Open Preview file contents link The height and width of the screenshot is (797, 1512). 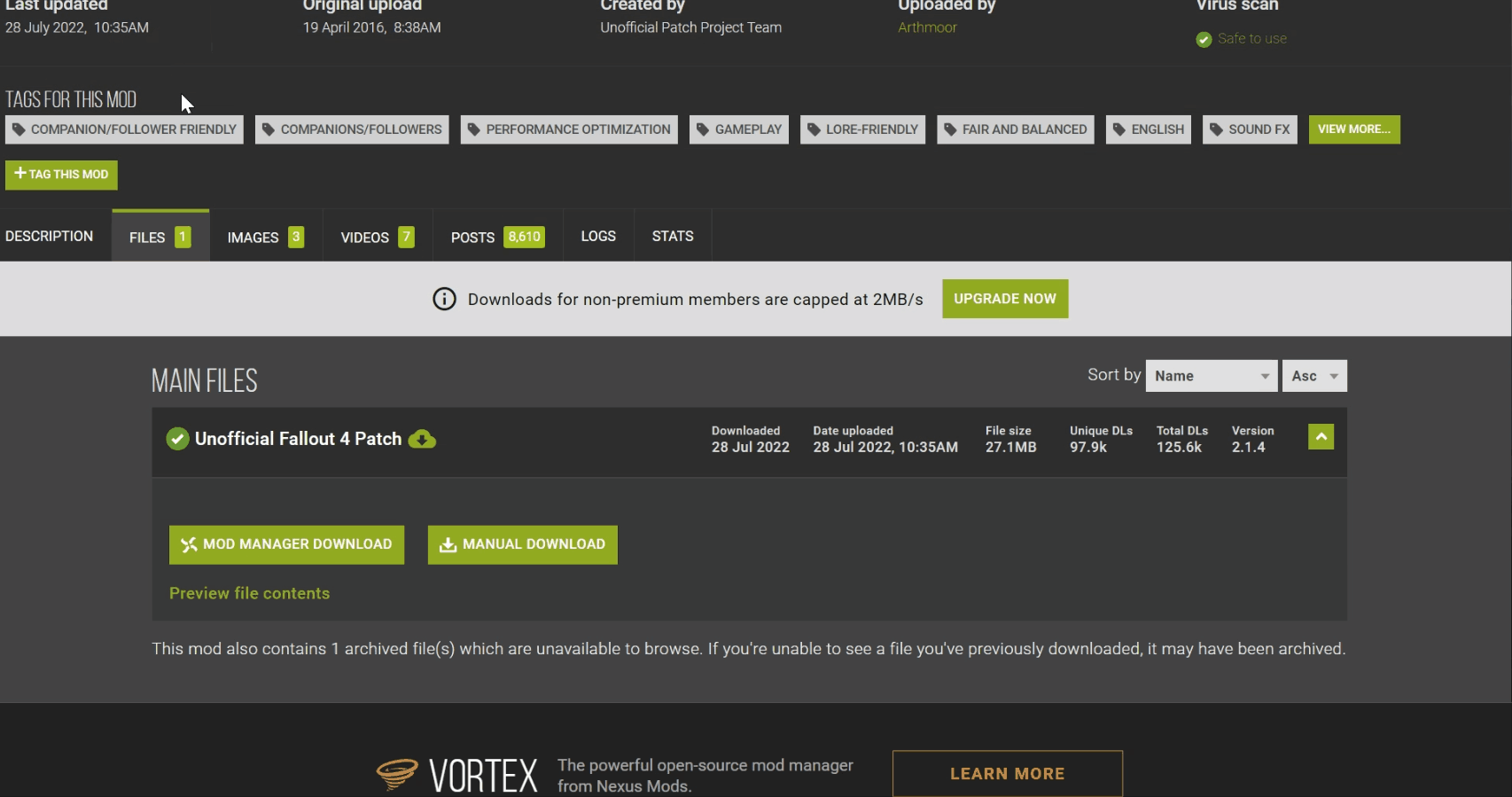tap(250, 593)
